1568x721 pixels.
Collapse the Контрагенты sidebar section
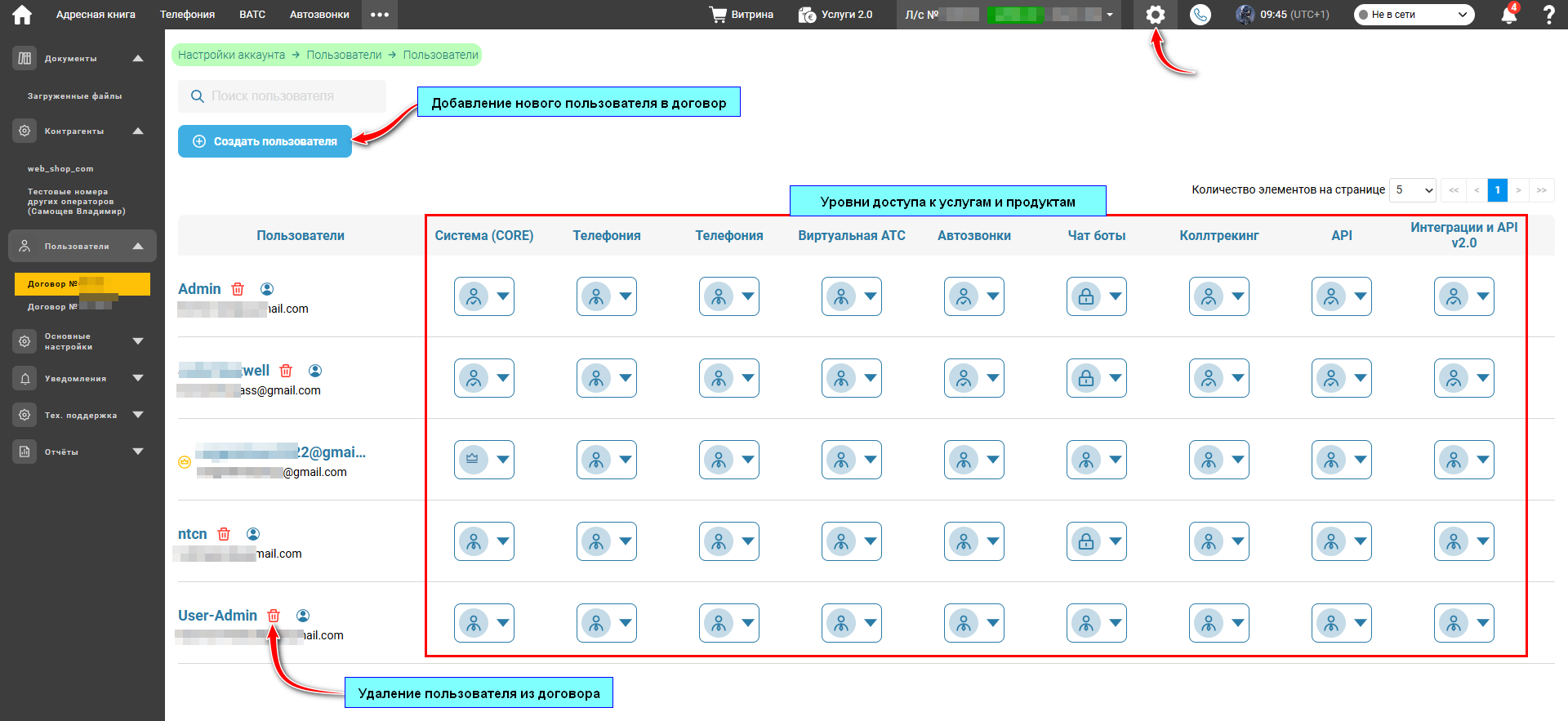click(x=138, y=131)
